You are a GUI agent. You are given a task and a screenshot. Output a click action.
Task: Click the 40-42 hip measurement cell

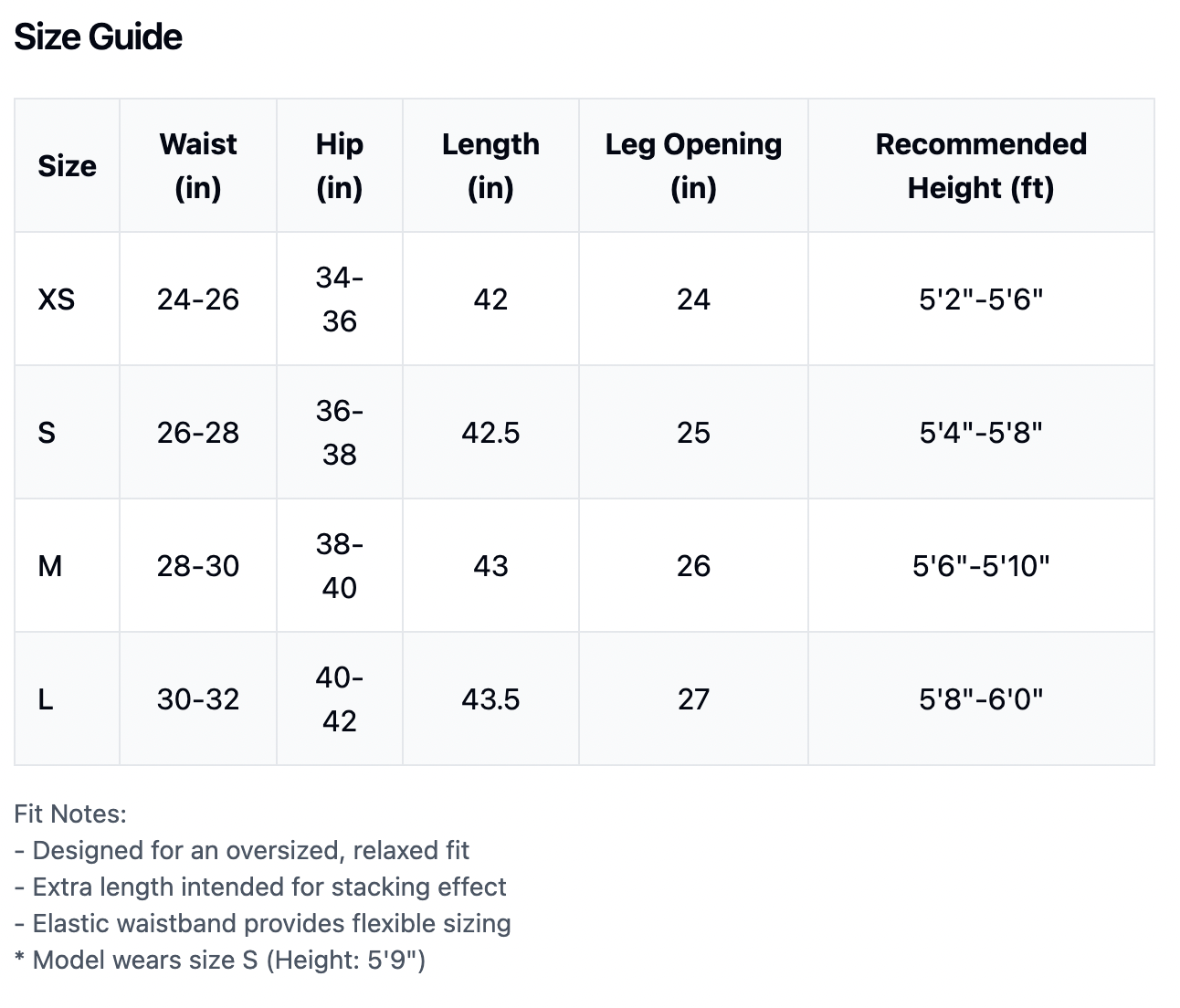point(339,699)
